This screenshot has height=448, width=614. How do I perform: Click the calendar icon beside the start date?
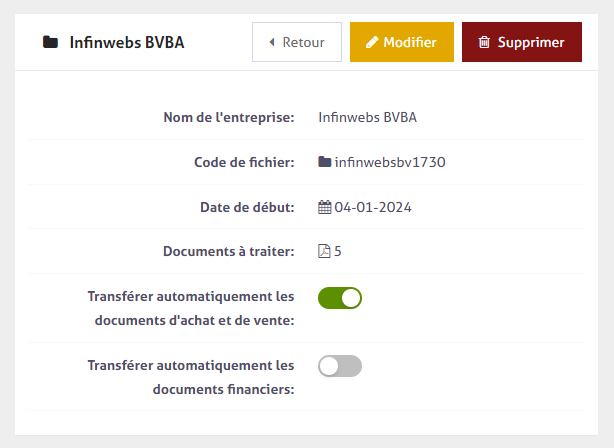coord(324,207)
